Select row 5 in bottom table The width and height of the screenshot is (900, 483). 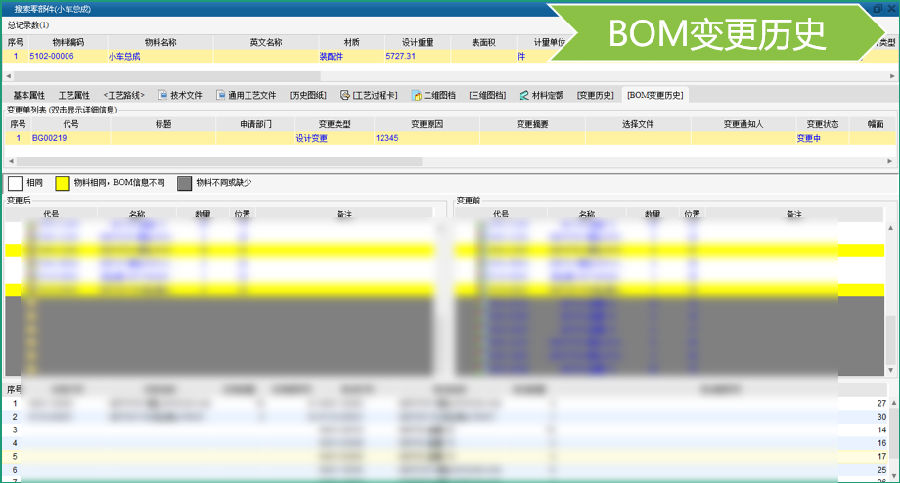(445, 457)
